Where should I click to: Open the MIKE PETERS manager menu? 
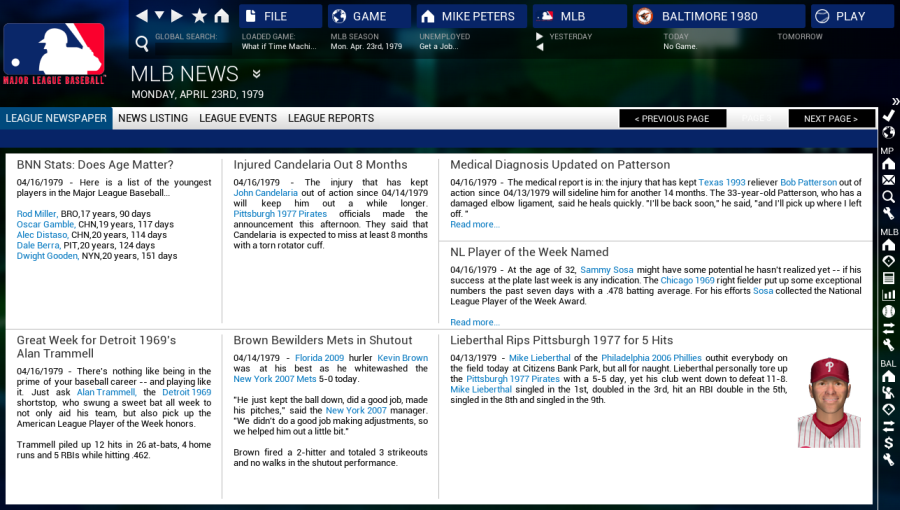(x=471, y=16)
